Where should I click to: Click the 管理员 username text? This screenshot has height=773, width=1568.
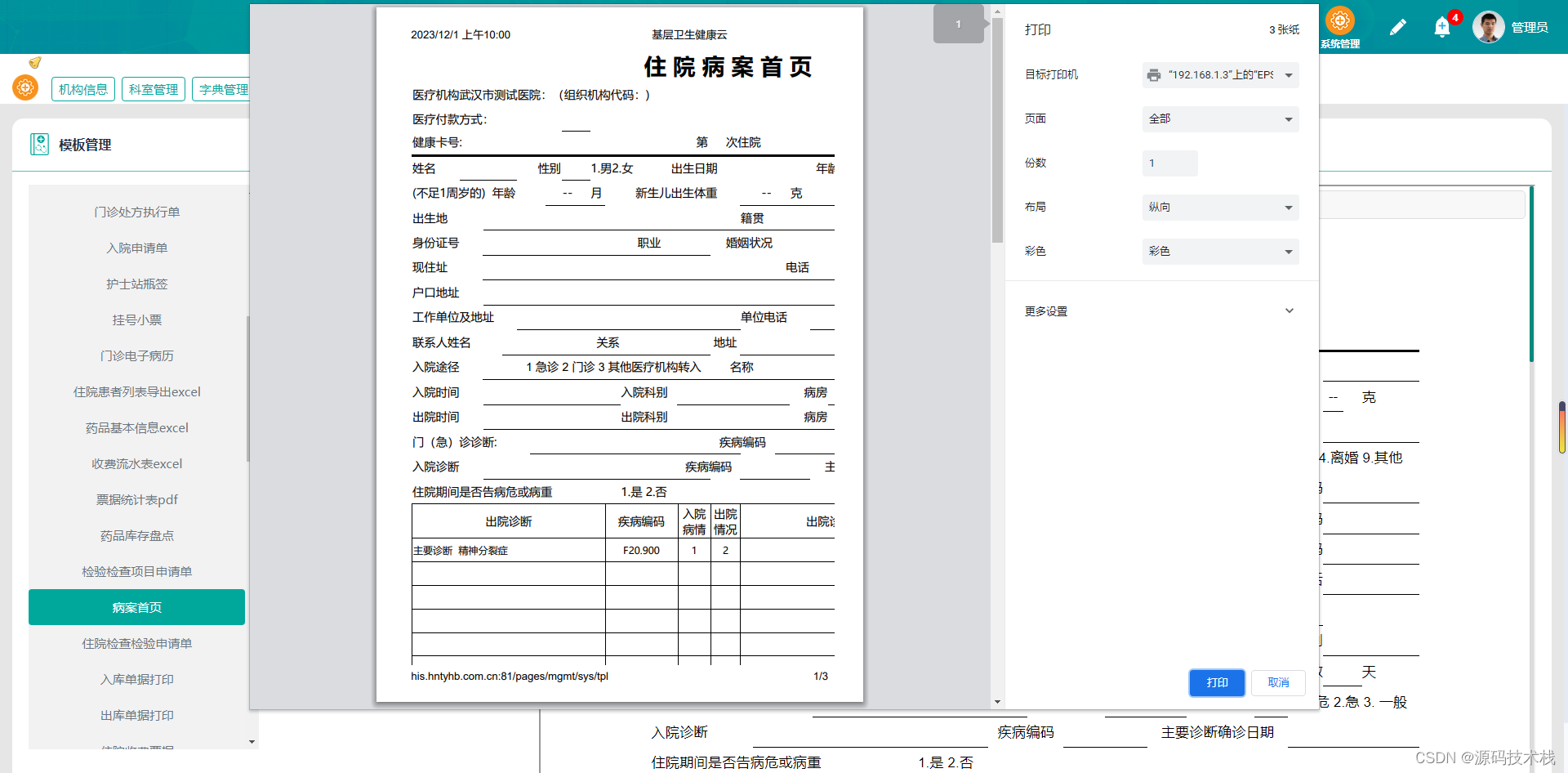coord(1530,27)
